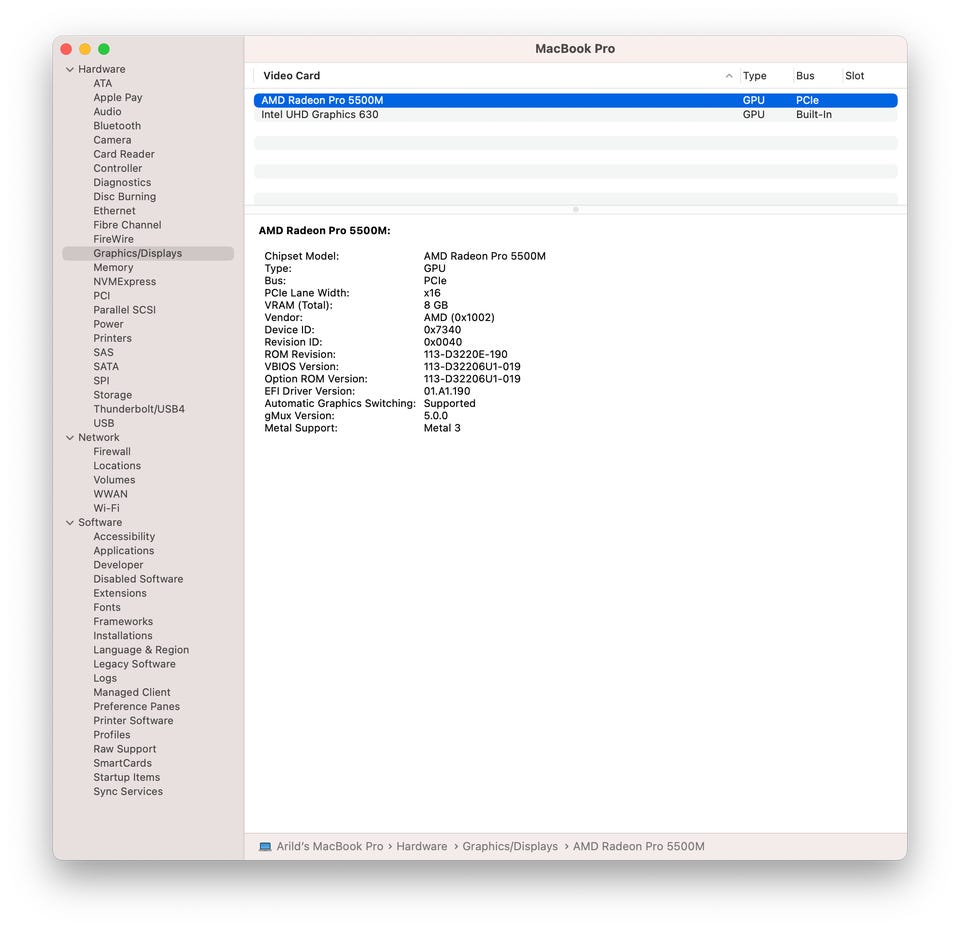Click Hardware in the path bar
The width and height of the screenshot is (960, 930).
click(x=421, y=846)
